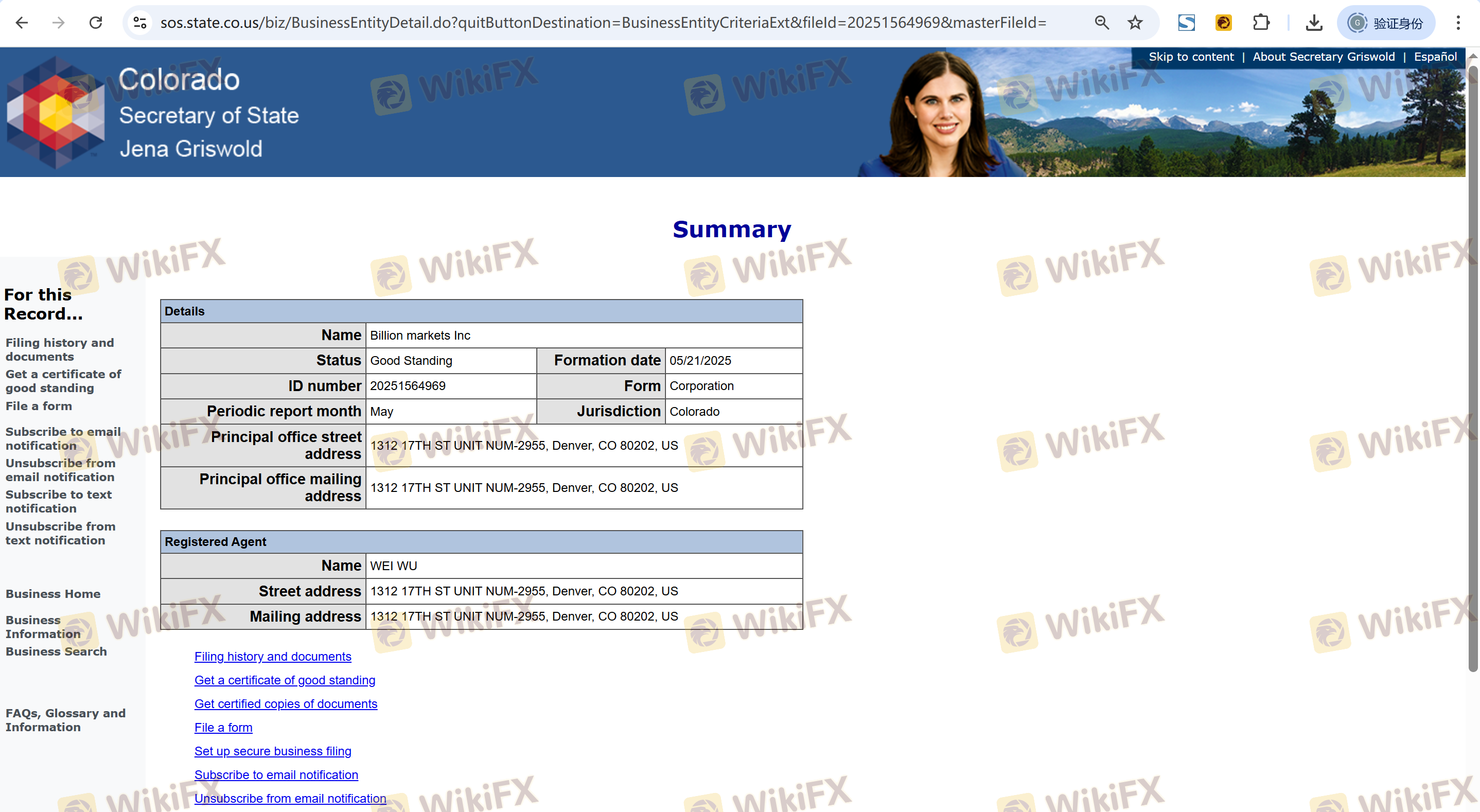Open the Chrome three-dot menu

(1457, 23)
